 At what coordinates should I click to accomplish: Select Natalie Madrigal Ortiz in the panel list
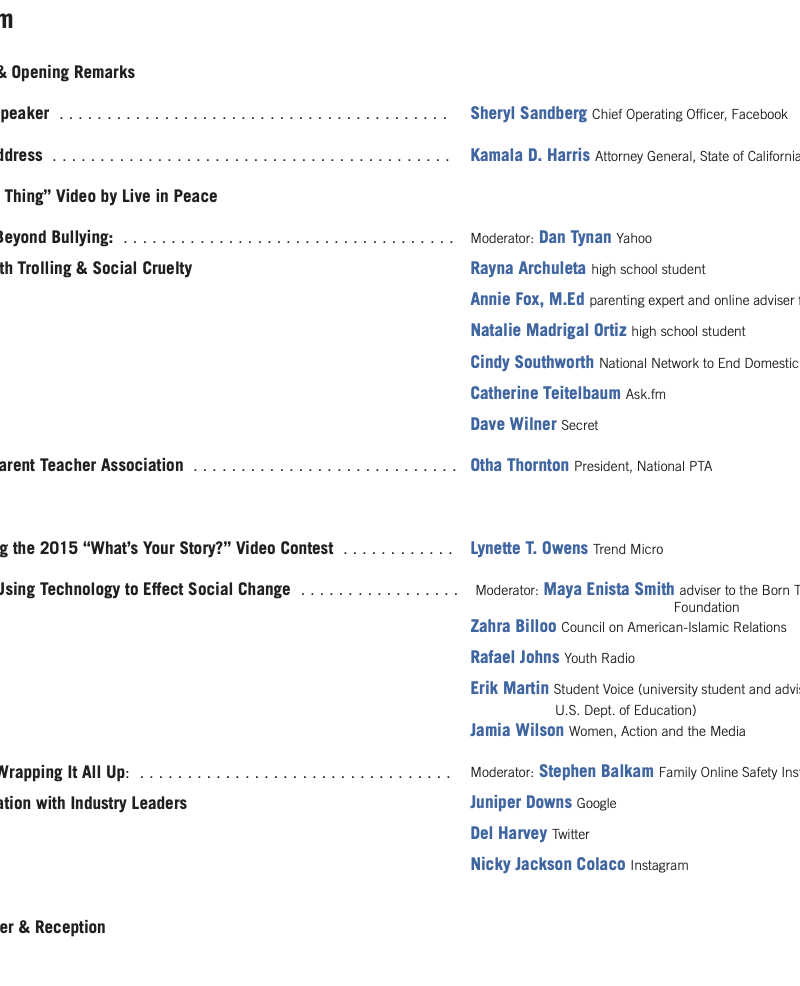pyautogui.click(x=548, y=331)
